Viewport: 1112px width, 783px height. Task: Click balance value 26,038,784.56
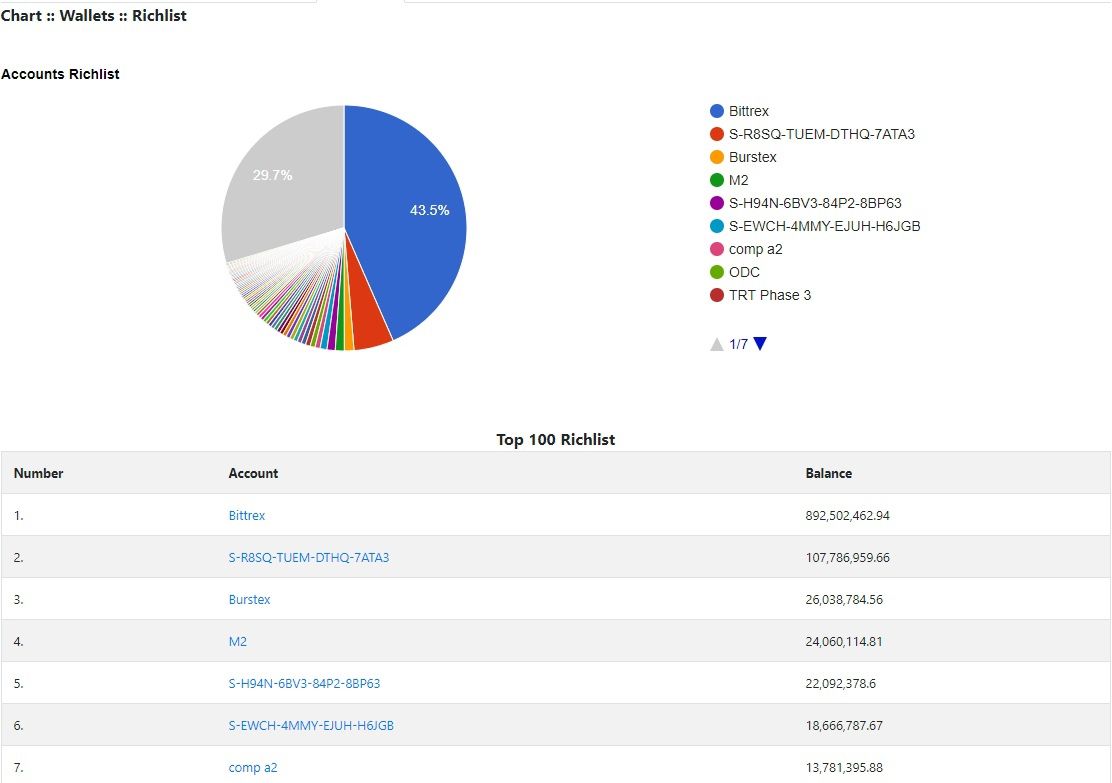coord(844,599)
